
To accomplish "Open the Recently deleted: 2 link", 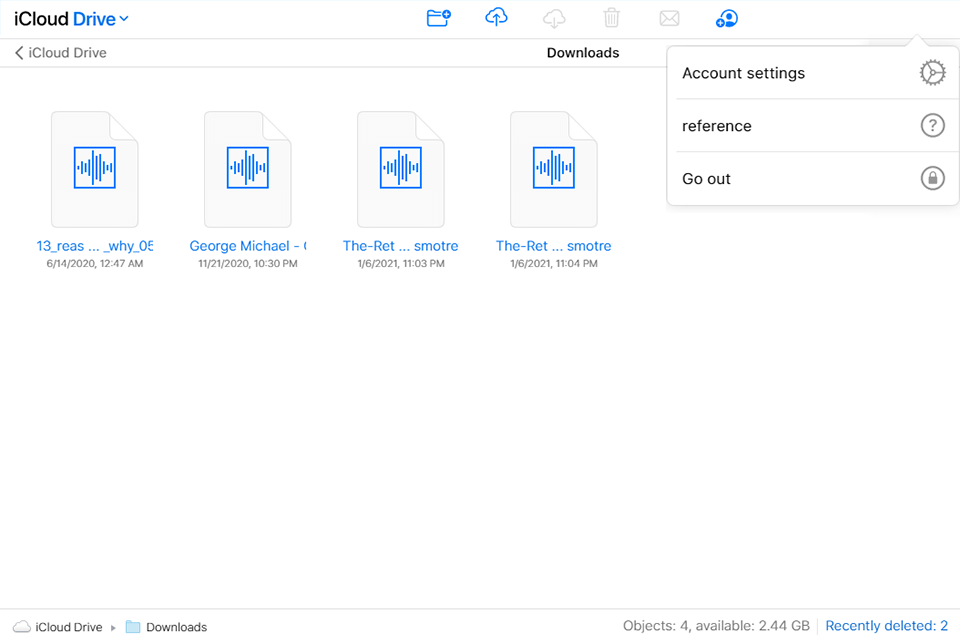I will click(887, 625).
